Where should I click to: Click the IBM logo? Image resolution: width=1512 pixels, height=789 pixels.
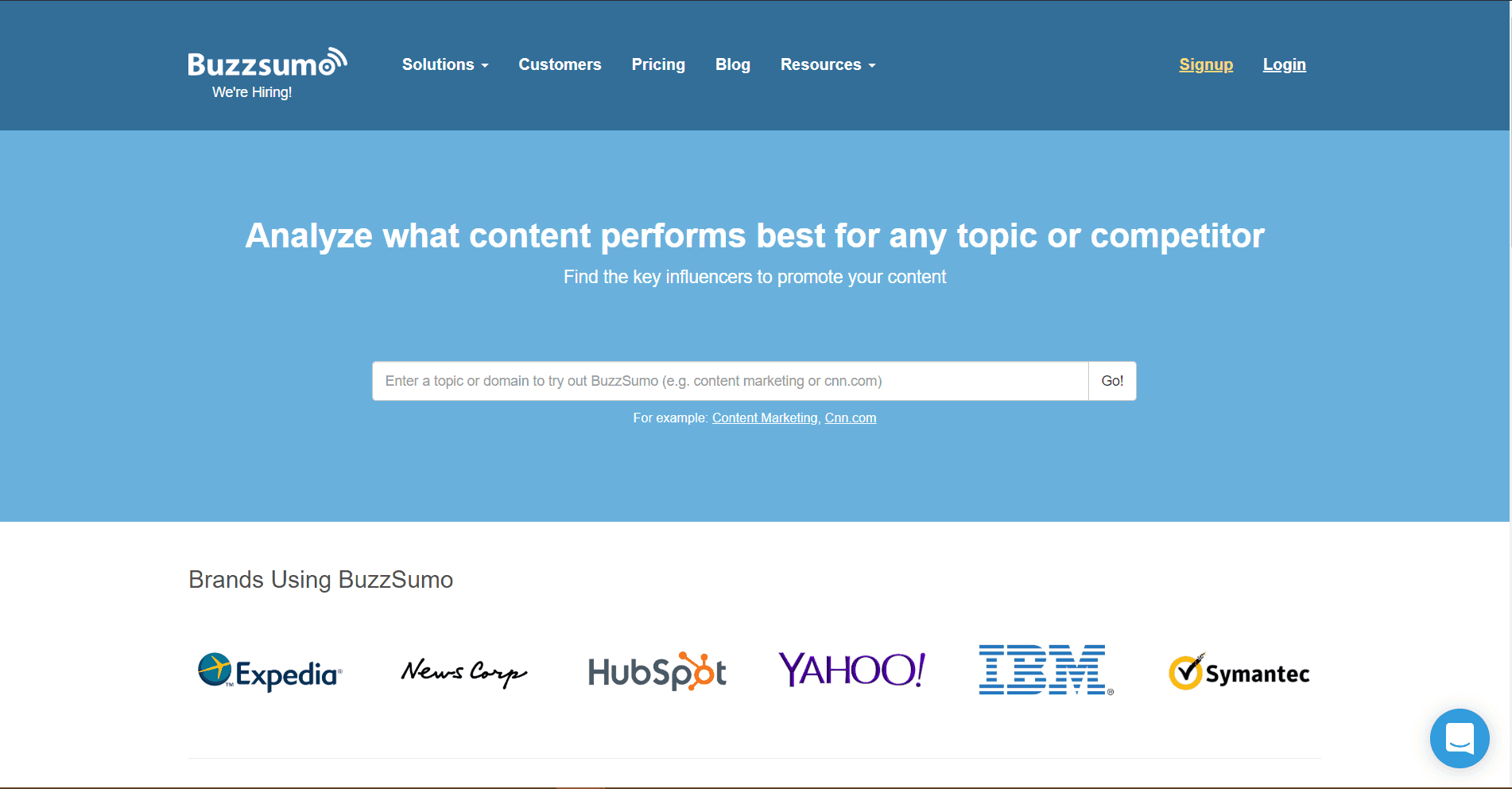1045,670
